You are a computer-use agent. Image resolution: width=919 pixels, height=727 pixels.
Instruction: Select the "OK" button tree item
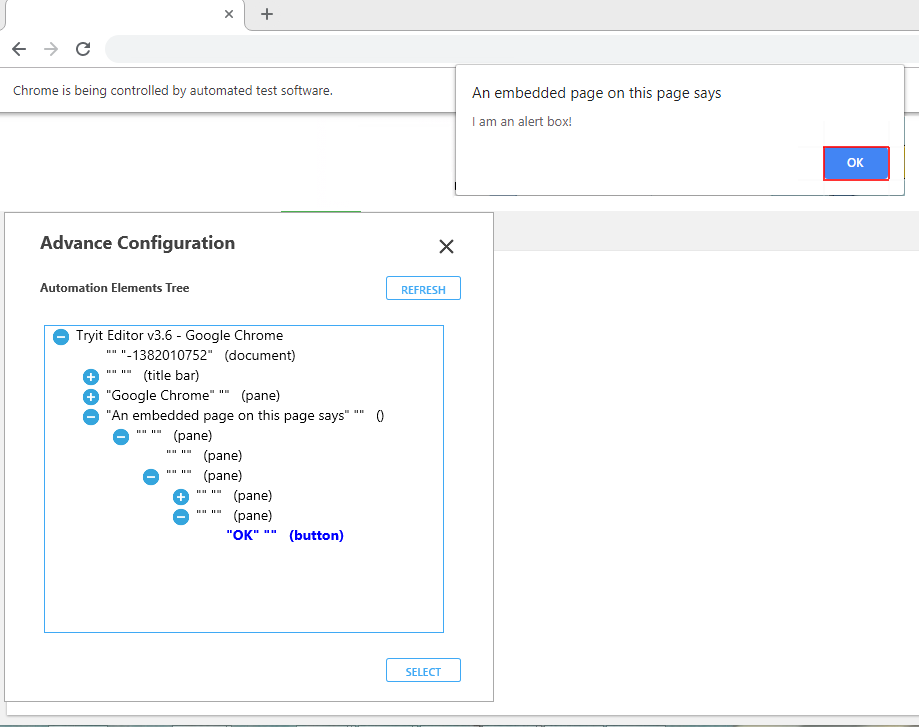(x=285, y=536)
